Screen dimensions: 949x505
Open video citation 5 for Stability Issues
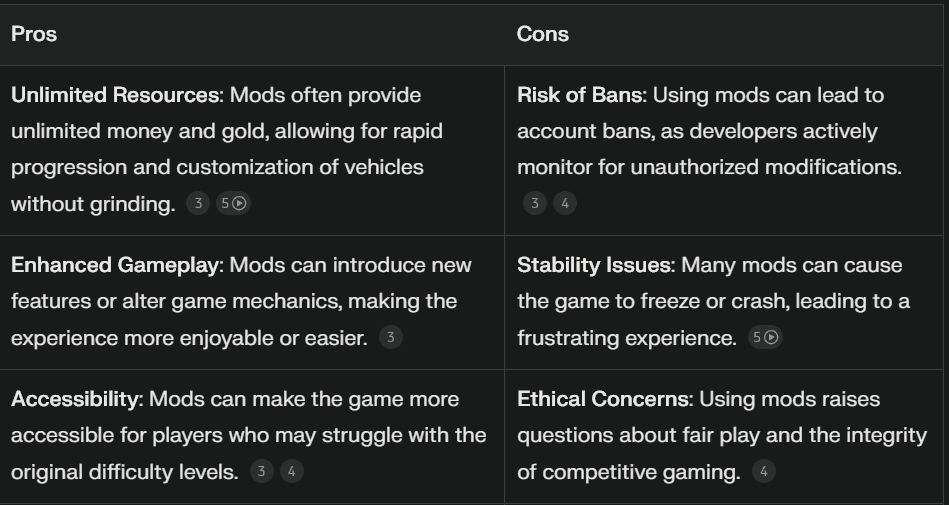coord(765,337)
